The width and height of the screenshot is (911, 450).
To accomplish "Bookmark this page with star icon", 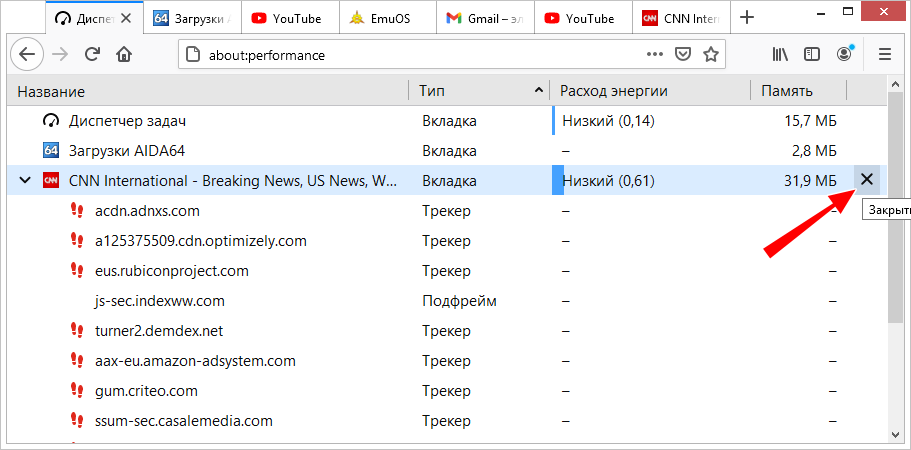I will tap(711, 55).
